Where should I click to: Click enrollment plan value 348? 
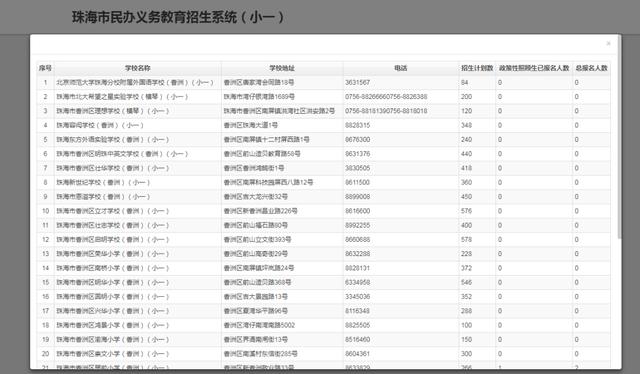click(467, 125)
